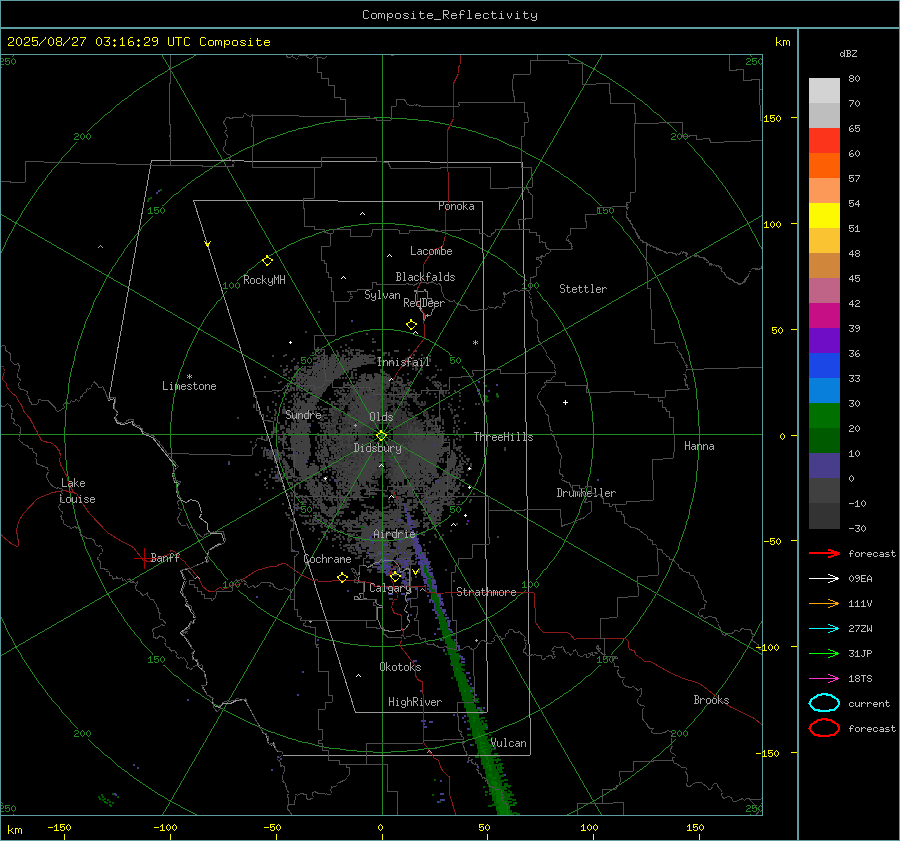Click the Hanna label
The image size is (900, 841).
(x=699, y=446)
